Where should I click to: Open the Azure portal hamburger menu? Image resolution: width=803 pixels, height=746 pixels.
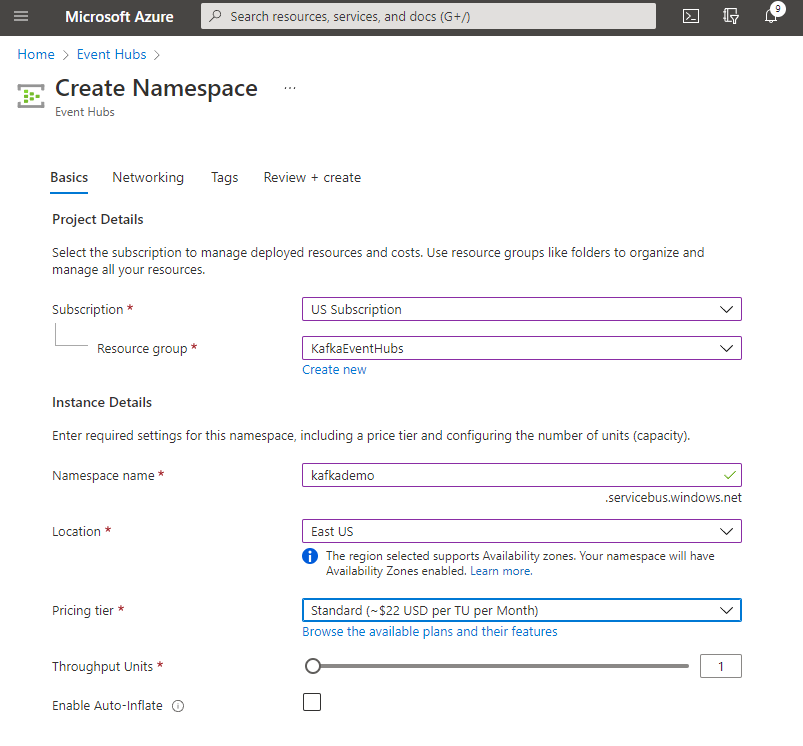click(21, 16)
